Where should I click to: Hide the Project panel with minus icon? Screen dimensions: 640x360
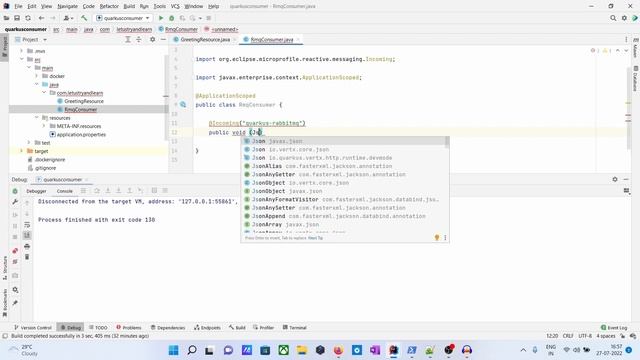(163, 40)
